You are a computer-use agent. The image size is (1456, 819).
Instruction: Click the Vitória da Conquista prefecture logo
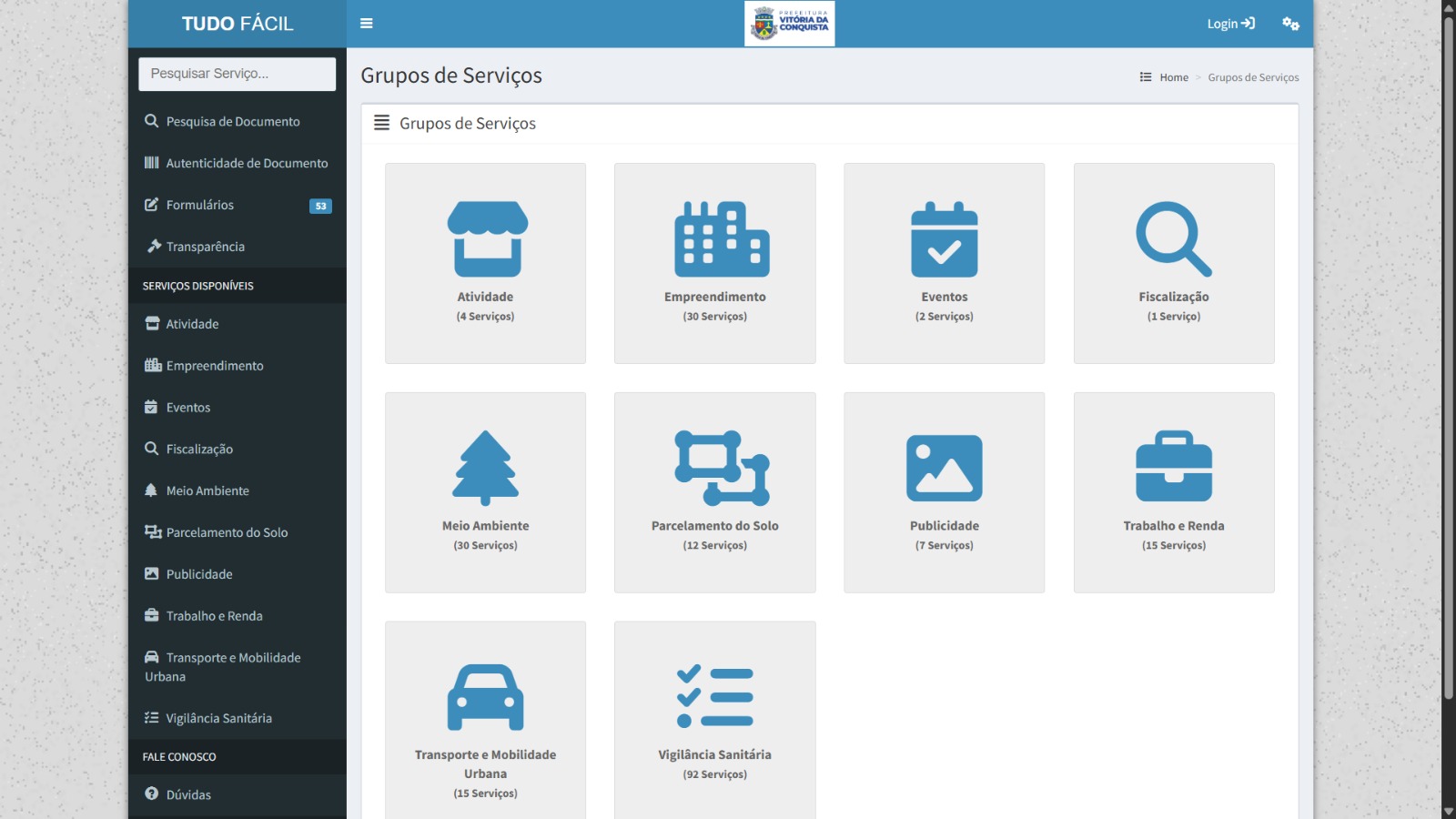tap(790, 24)
